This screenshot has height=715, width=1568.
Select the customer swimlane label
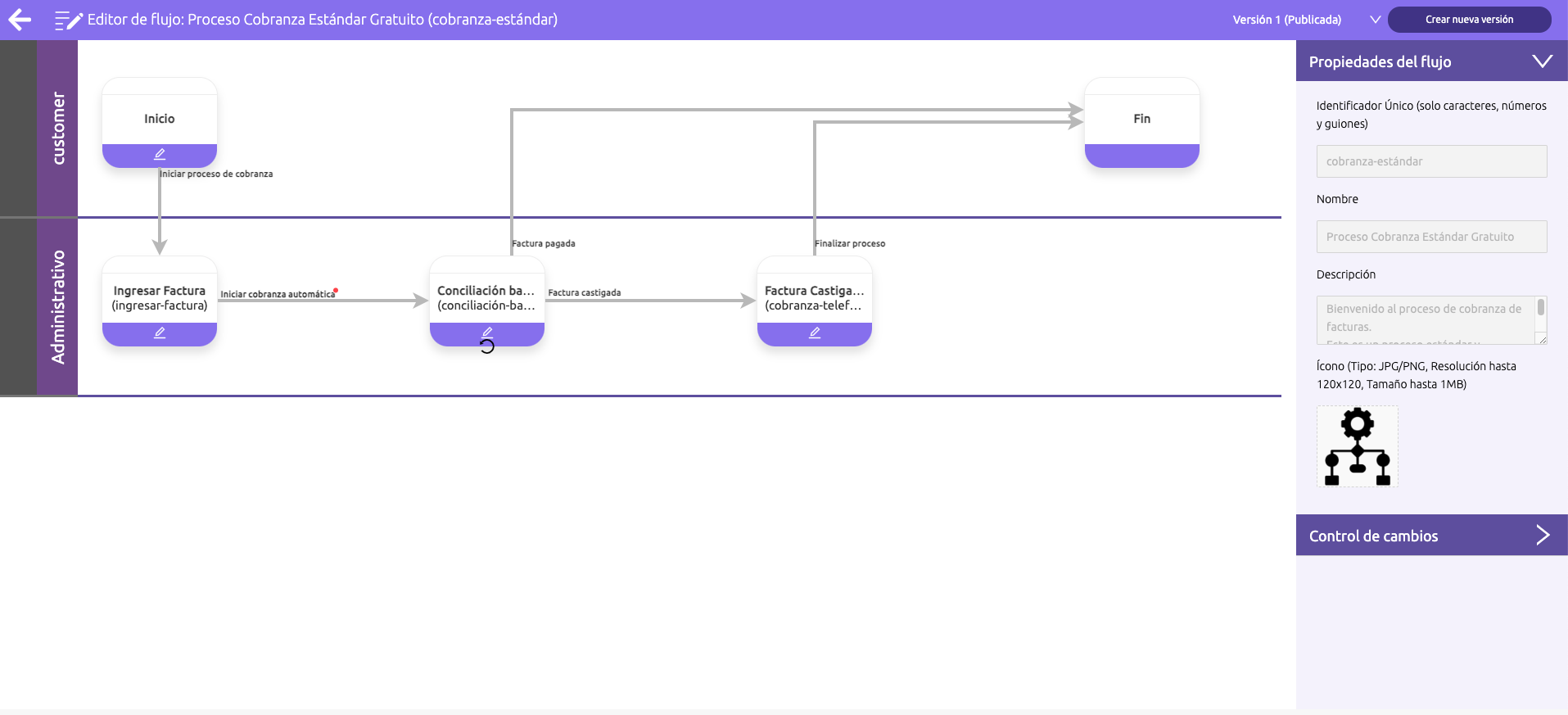click(57, 129)
